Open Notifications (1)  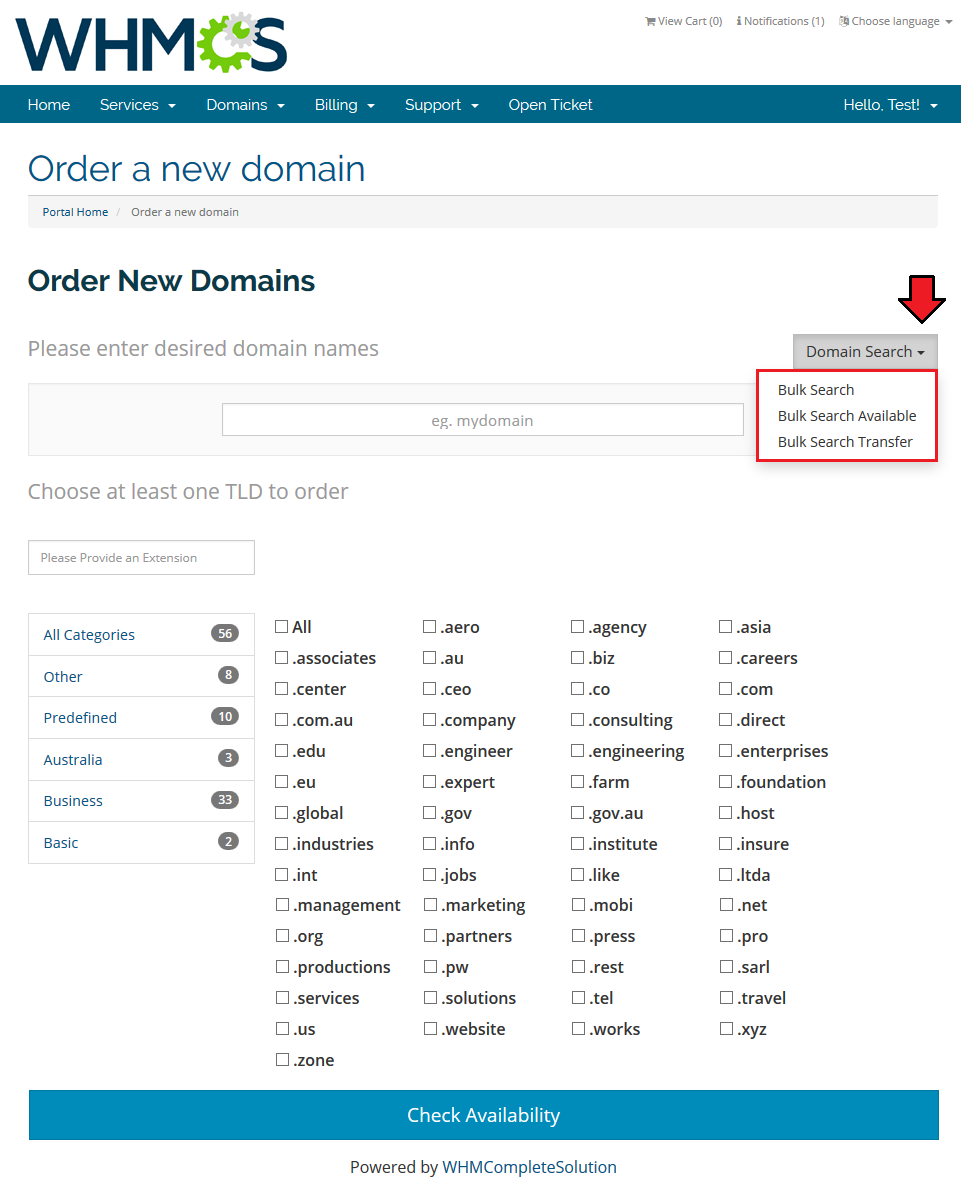[780, 21]
